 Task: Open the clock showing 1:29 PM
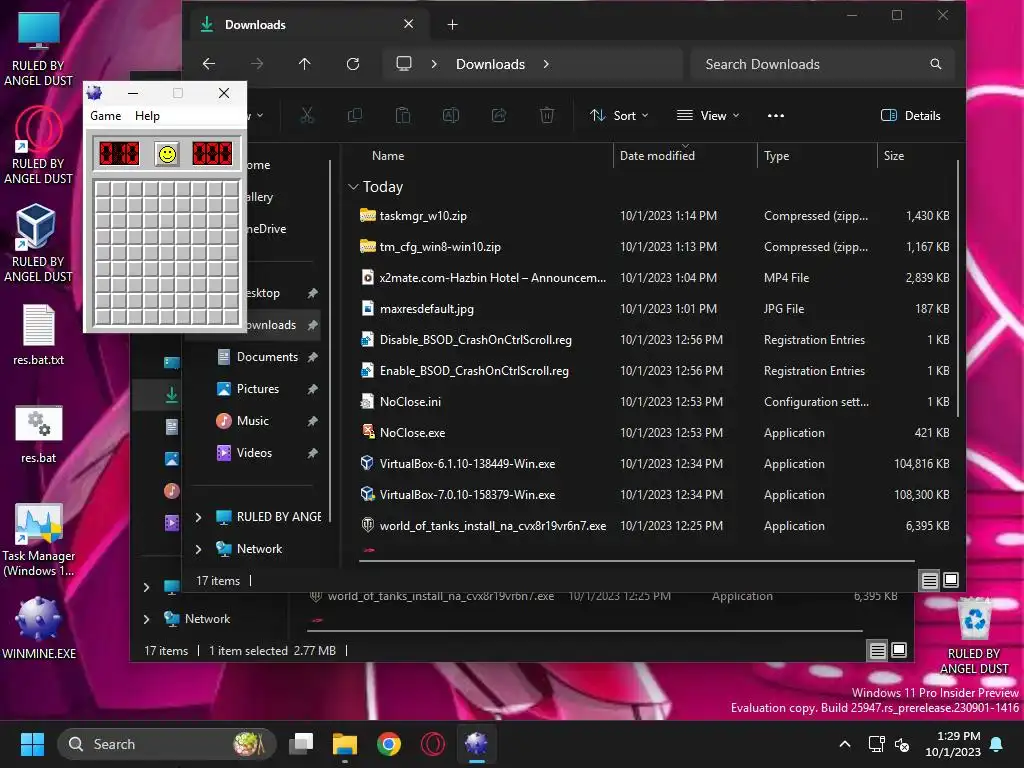coord(953,744)
